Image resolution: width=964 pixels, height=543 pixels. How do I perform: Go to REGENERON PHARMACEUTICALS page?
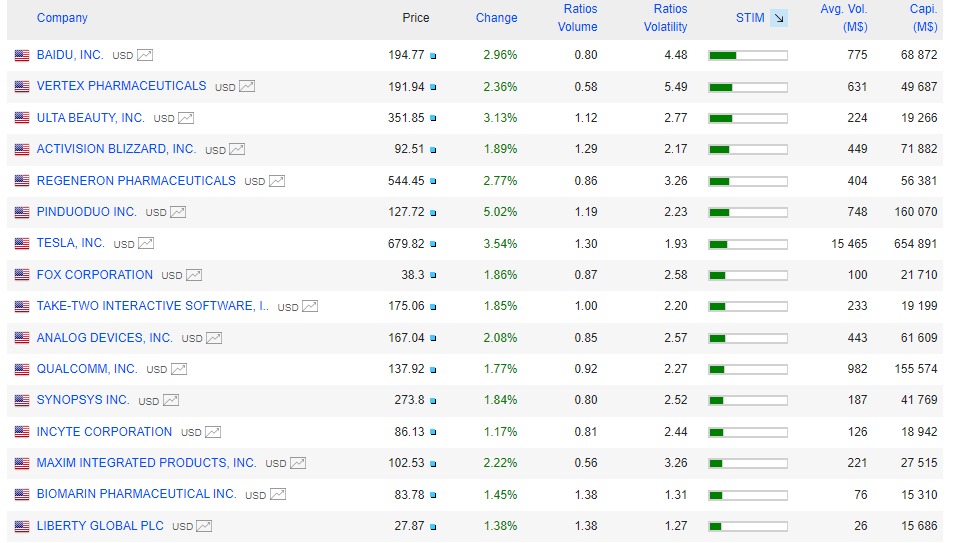click(x=136, y=181)
